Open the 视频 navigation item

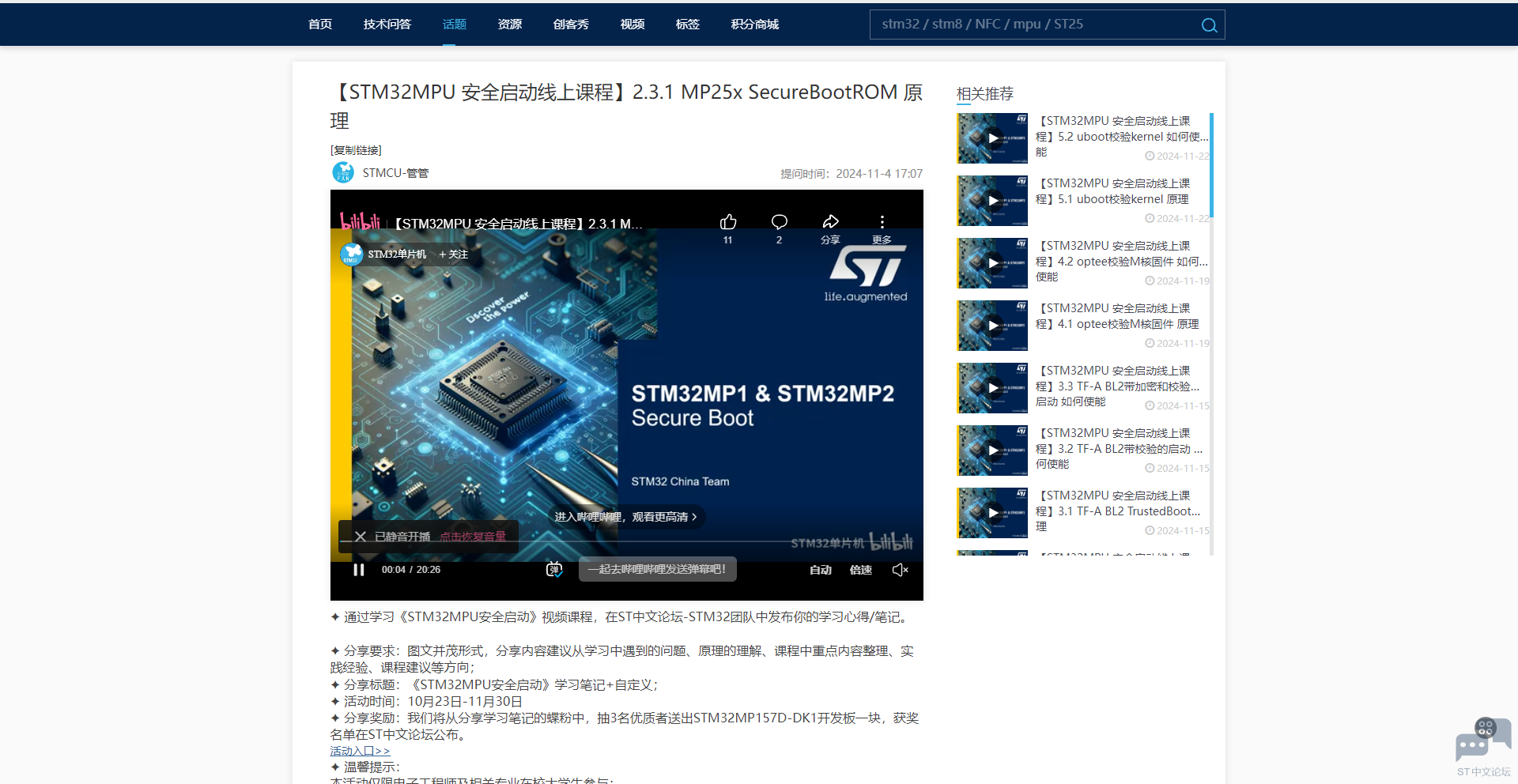[632, 24]
